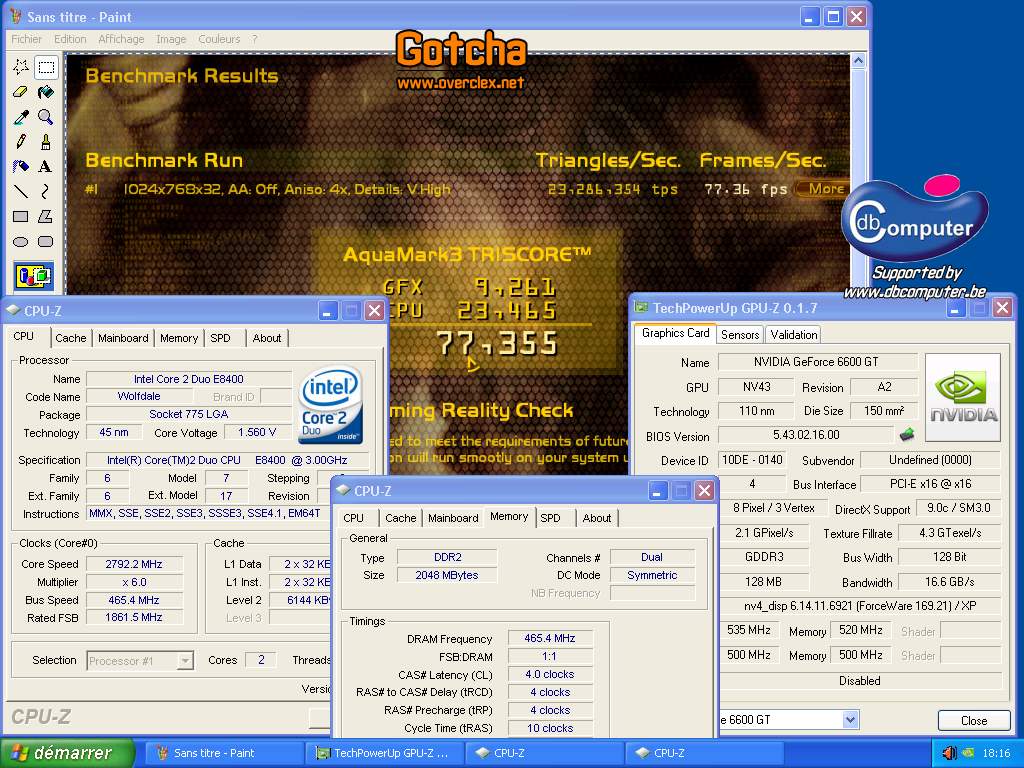Click the Intel Core 2 Duo logo in CPU-Z

point(330,405)
